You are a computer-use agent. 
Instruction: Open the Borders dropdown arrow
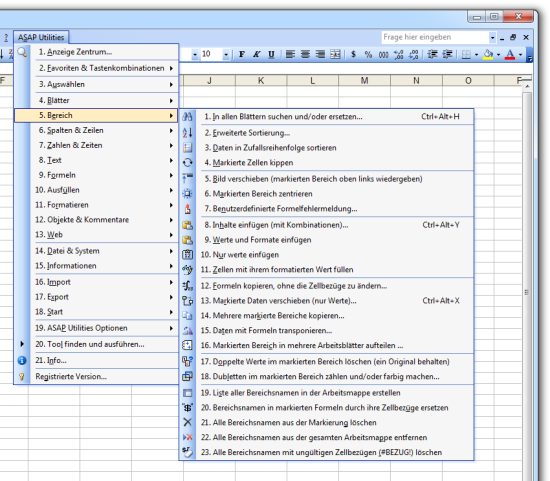(x=476, y=54)
